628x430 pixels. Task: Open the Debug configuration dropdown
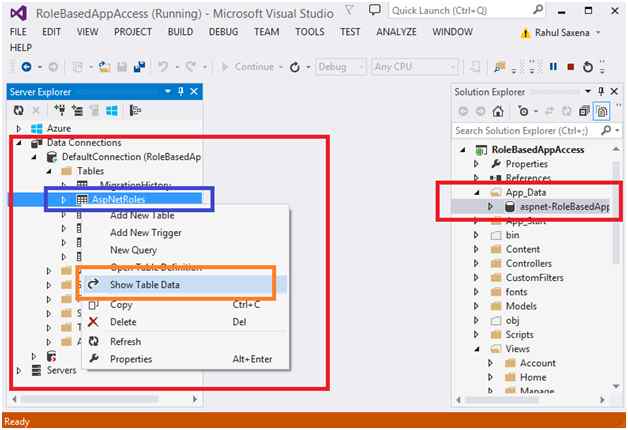[341, 67]
